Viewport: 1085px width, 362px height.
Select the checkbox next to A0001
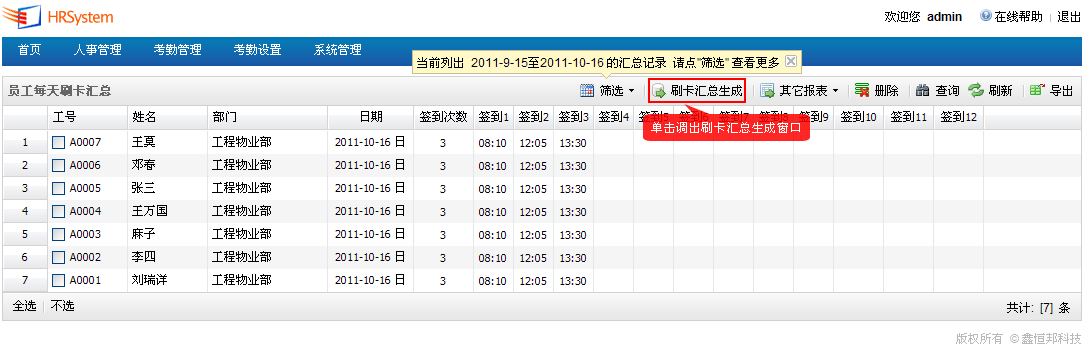tap(59, 280)
